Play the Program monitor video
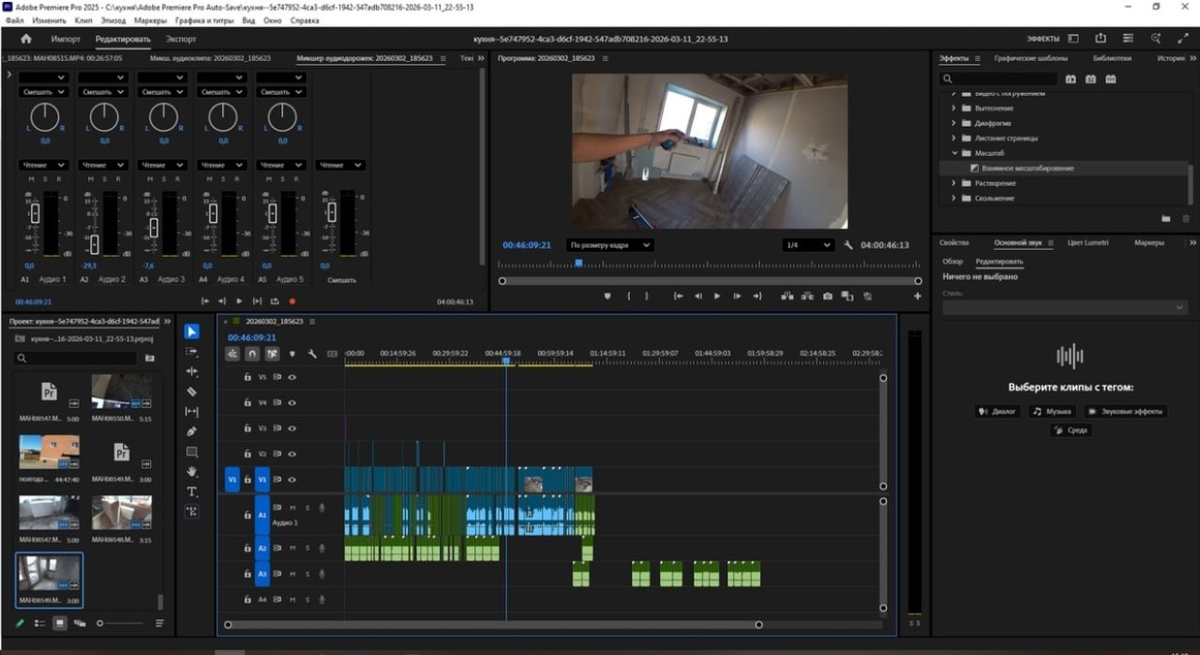Viewport: 1200px width, 655px height. 717,296
